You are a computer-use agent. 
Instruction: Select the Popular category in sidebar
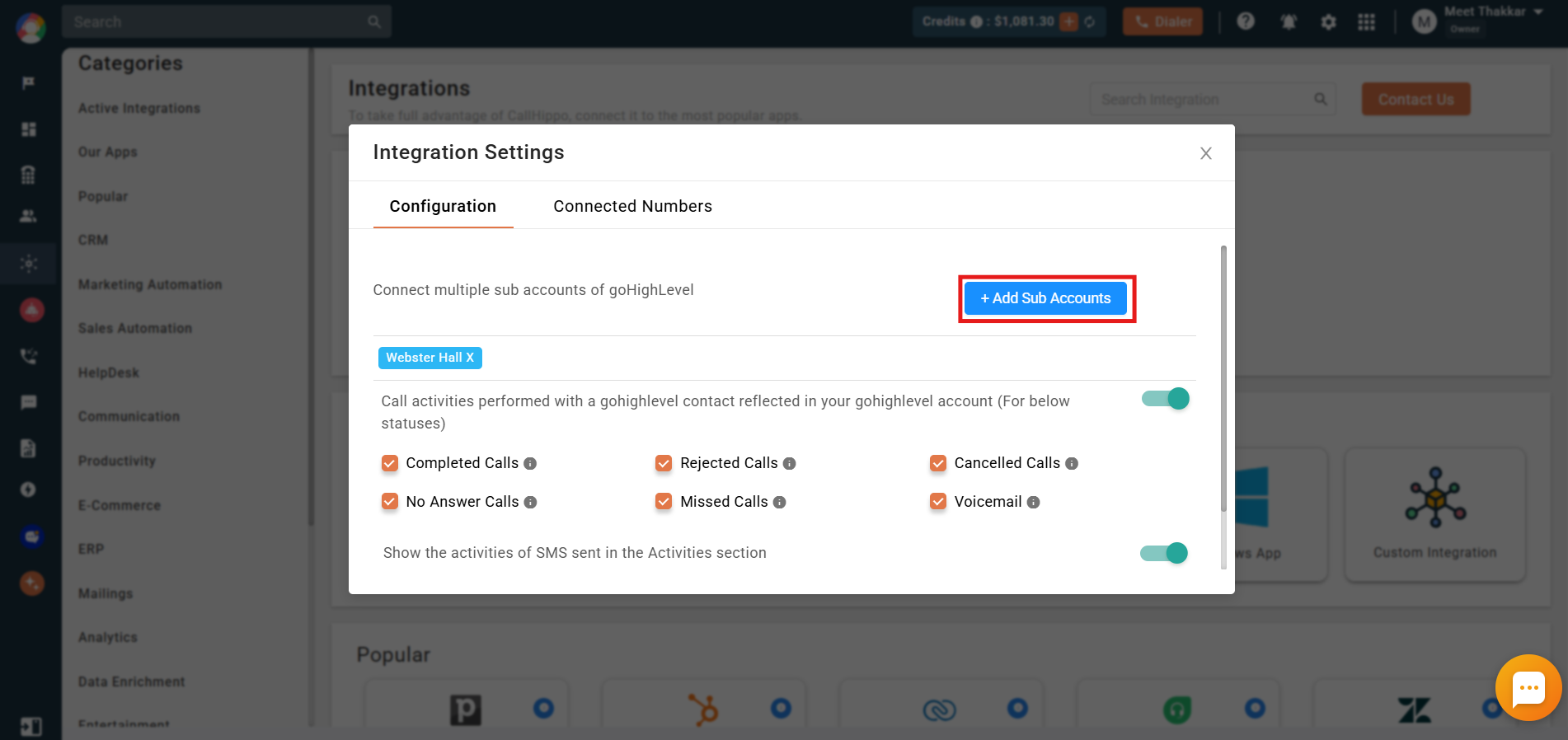coord(103,197)
